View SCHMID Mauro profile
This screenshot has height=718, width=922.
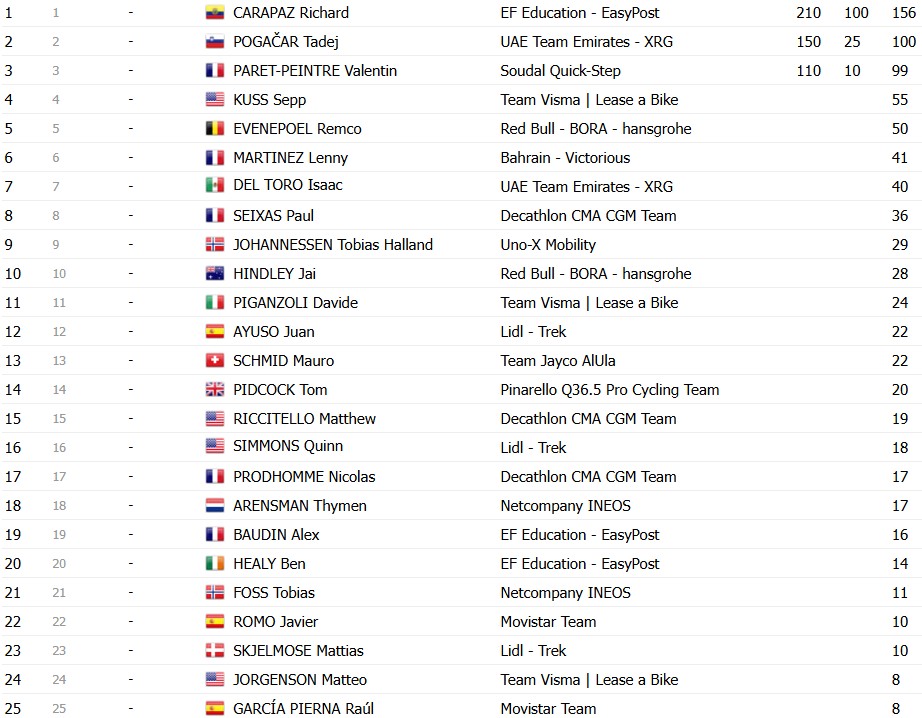click(283, 360)
